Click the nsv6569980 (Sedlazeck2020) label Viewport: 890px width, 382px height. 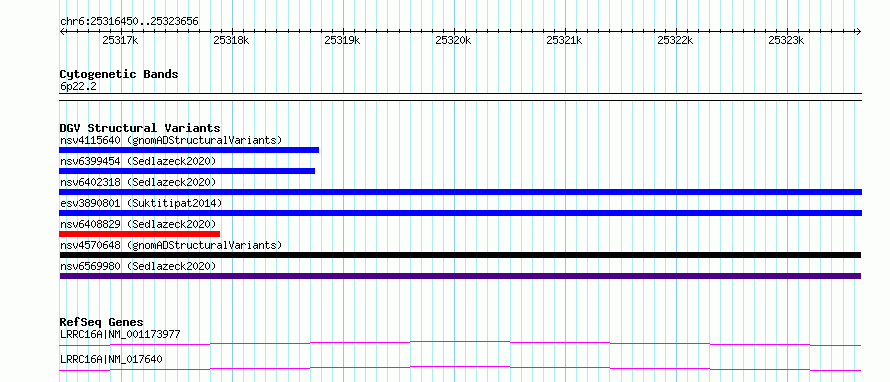click(x=138, y=266)
